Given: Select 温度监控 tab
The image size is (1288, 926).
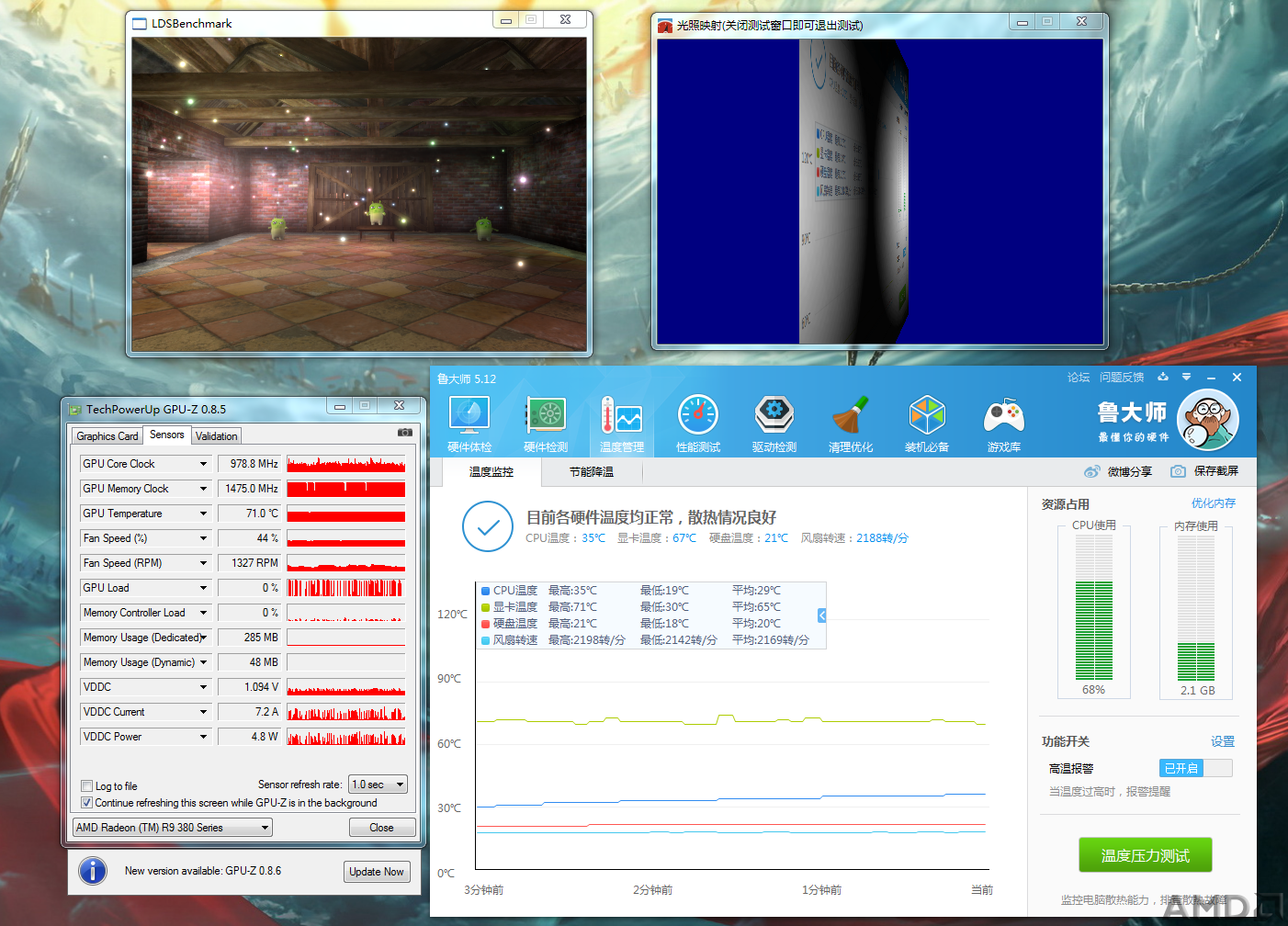Looking at the screenshot, I should [x=491, y=472].
